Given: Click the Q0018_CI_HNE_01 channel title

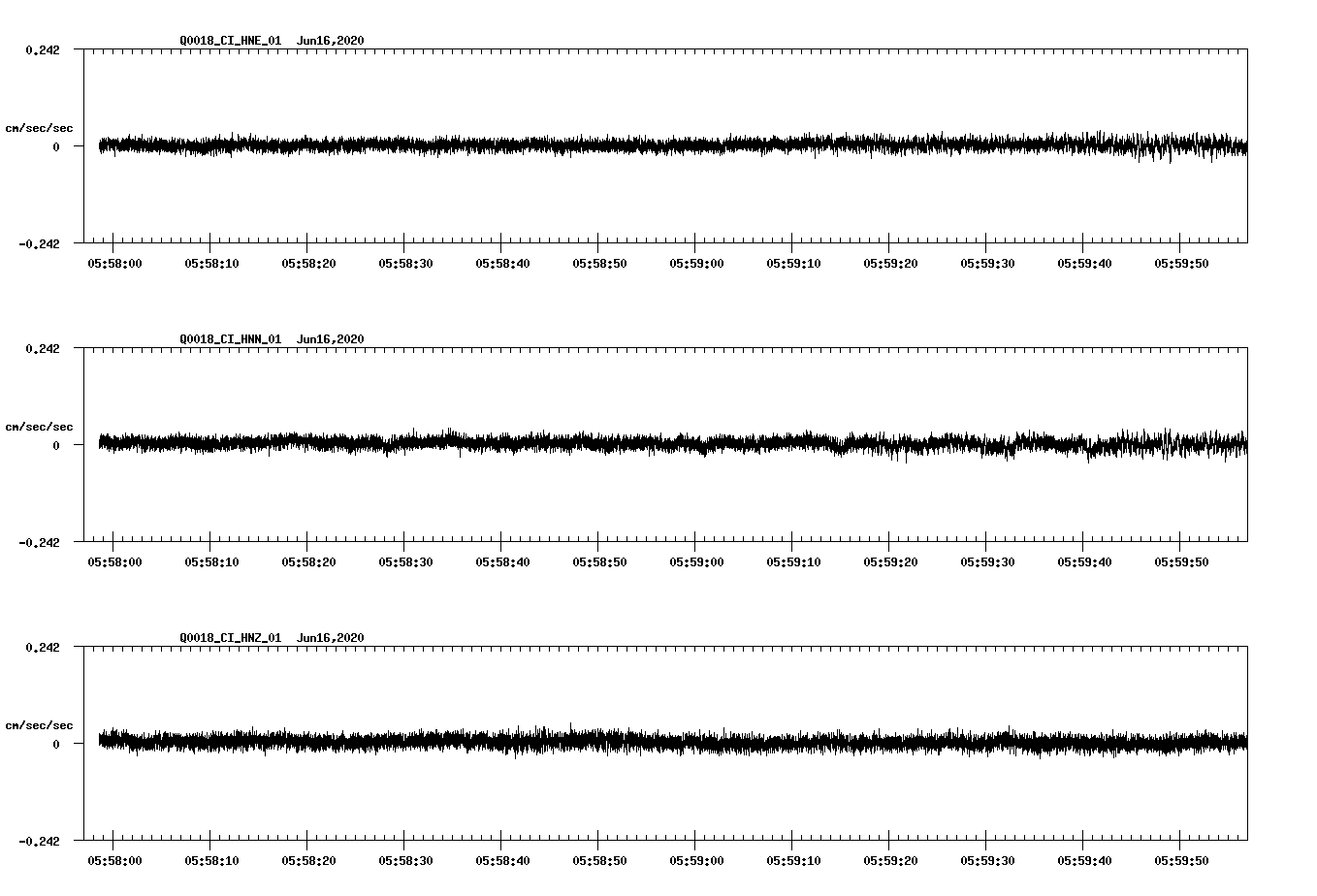Looking at the screenshot, I should point(231,41).
